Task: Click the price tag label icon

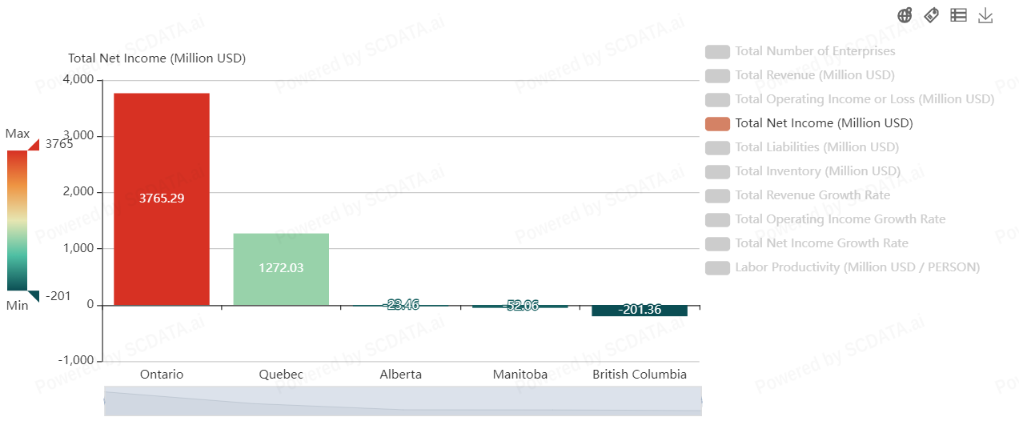Action: pyautogui.click(x=931, y=15)
